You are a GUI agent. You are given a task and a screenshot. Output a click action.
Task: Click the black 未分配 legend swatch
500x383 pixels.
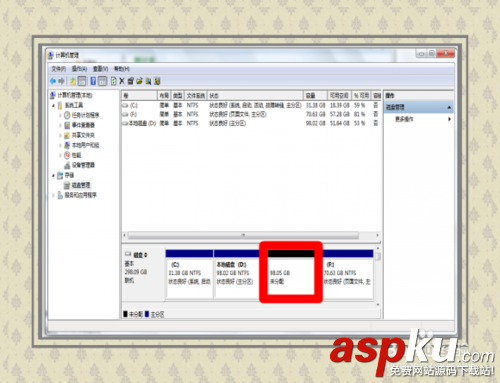125,314
